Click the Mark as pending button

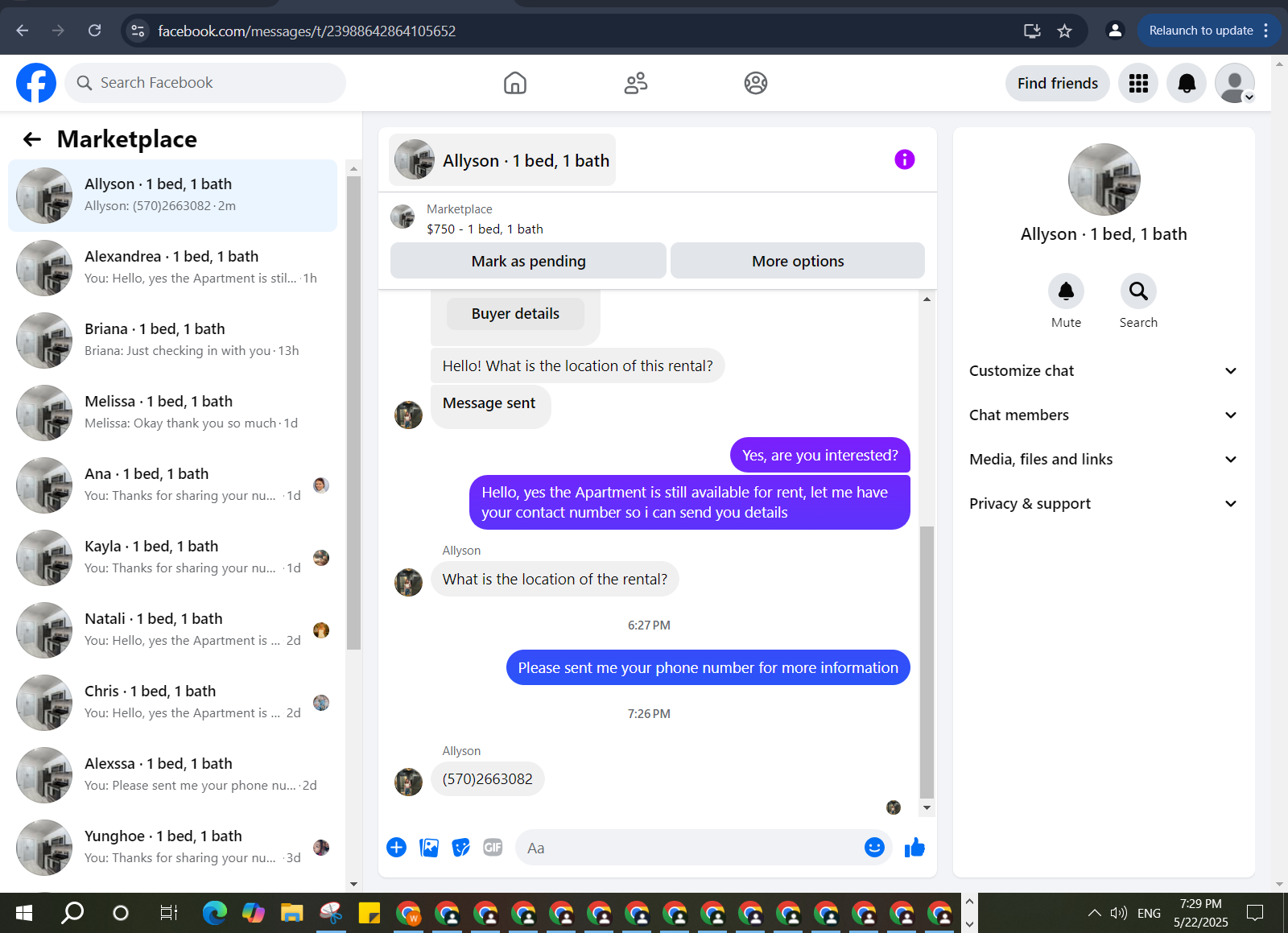(528, 261)
